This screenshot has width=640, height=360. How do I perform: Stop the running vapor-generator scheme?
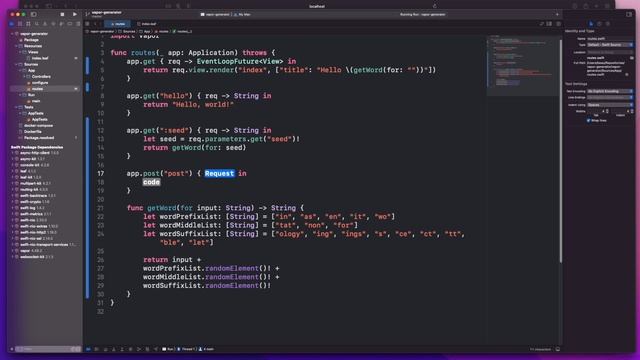(x=62, y=14)
